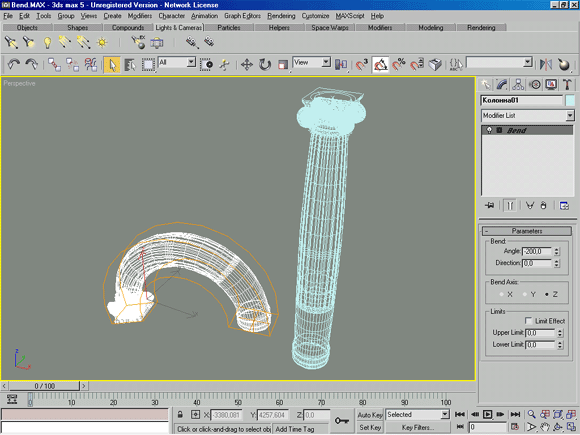Viewport: 580px width, 435px height.
Task: Open the Material Editor sphere icon
Action: coord(564,65)
